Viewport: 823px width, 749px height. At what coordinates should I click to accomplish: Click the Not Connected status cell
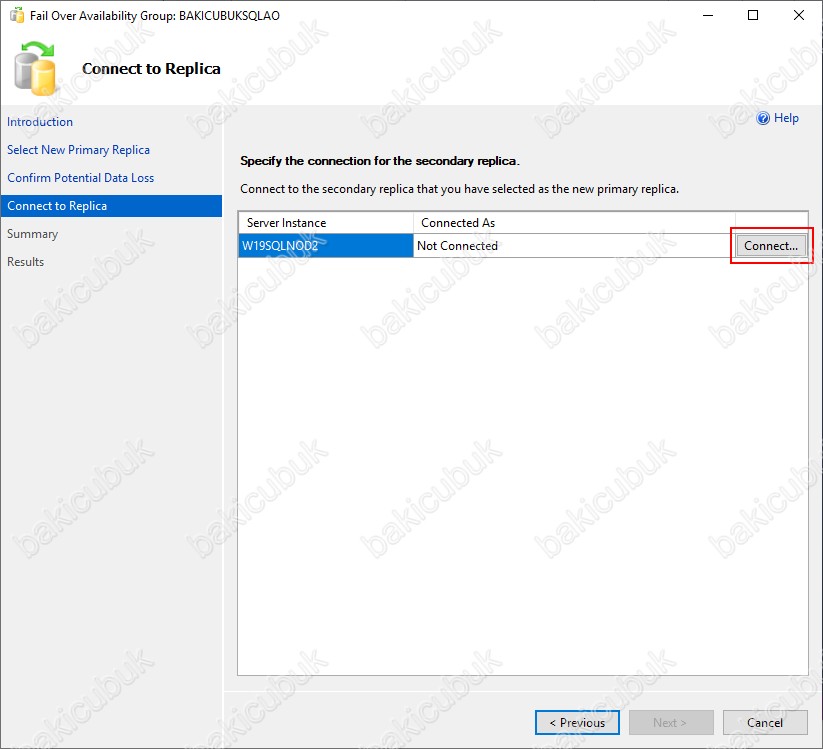pos(574,246)
